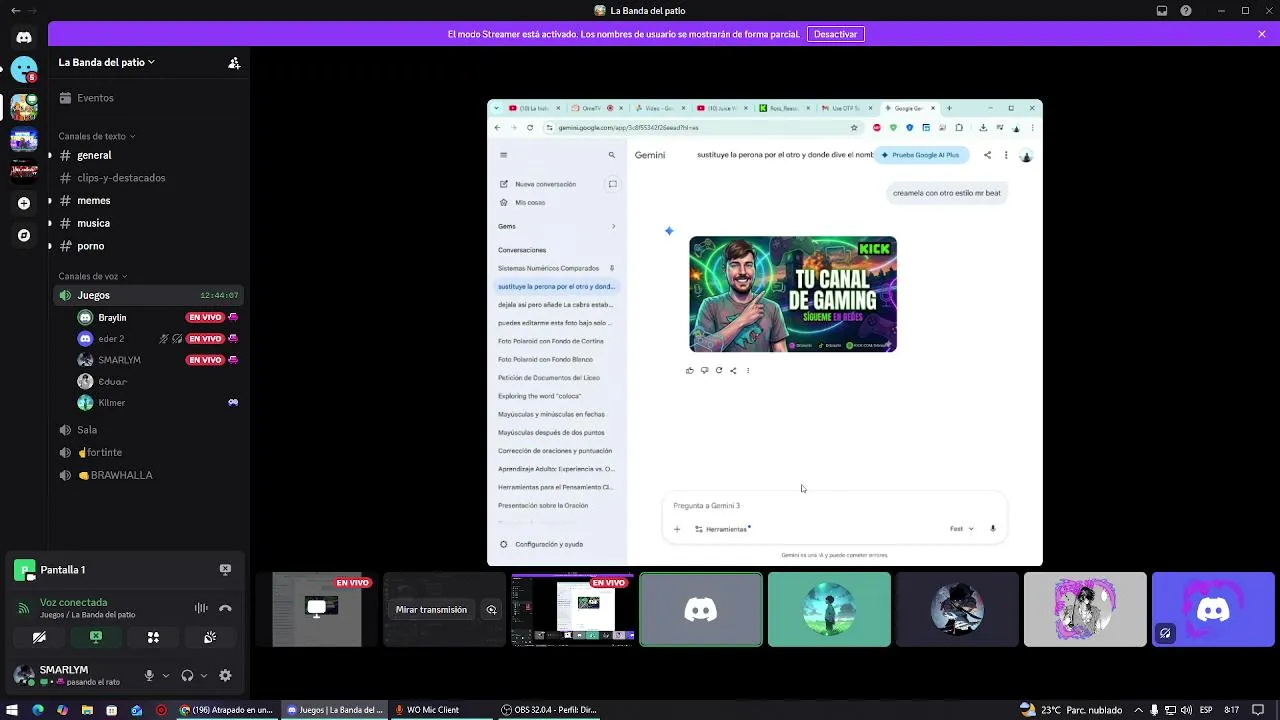Expand the Gems chevron in the Gemini sidebar
1280x720 pixels.
[613, 226]
